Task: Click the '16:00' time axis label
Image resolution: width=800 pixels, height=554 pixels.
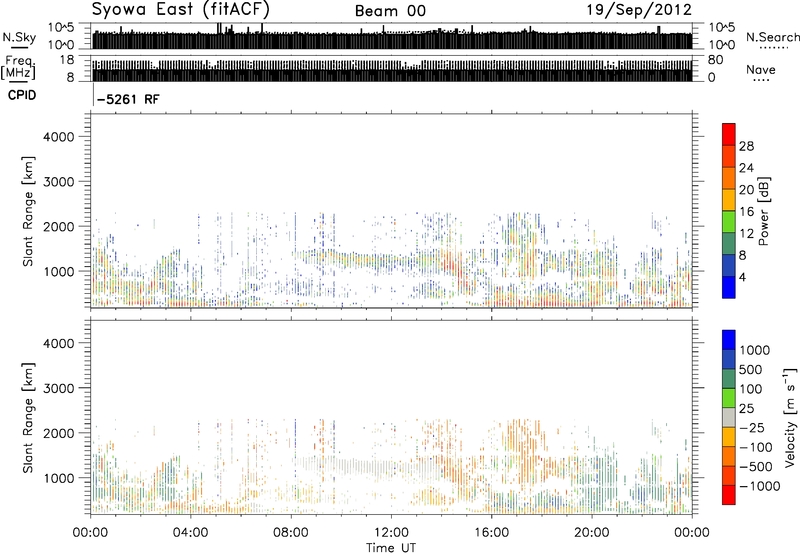Action: coord(491,533)
